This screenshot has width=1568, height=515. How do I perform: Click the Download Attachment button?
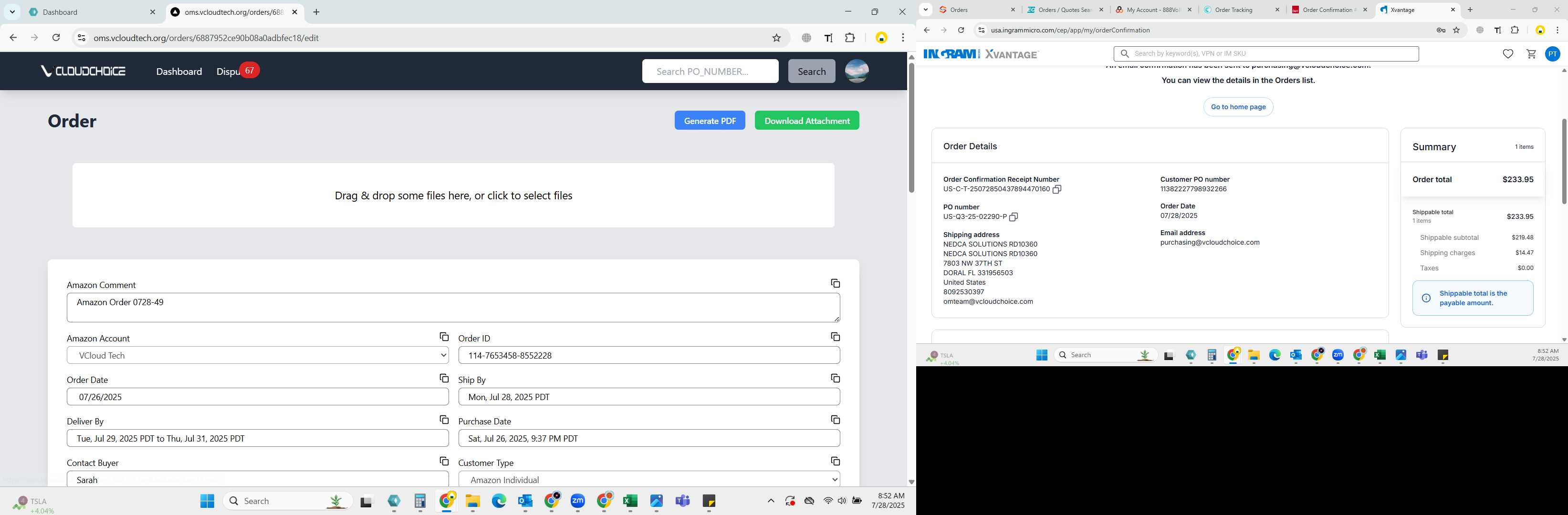(x=806, y=120)
